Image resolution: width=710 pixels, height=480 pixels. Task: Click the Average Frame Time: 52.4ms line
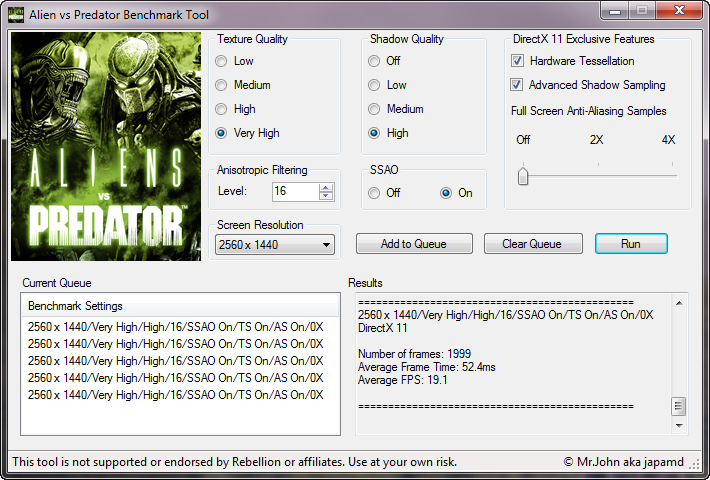pyautogui.click(x=427, y=367)
